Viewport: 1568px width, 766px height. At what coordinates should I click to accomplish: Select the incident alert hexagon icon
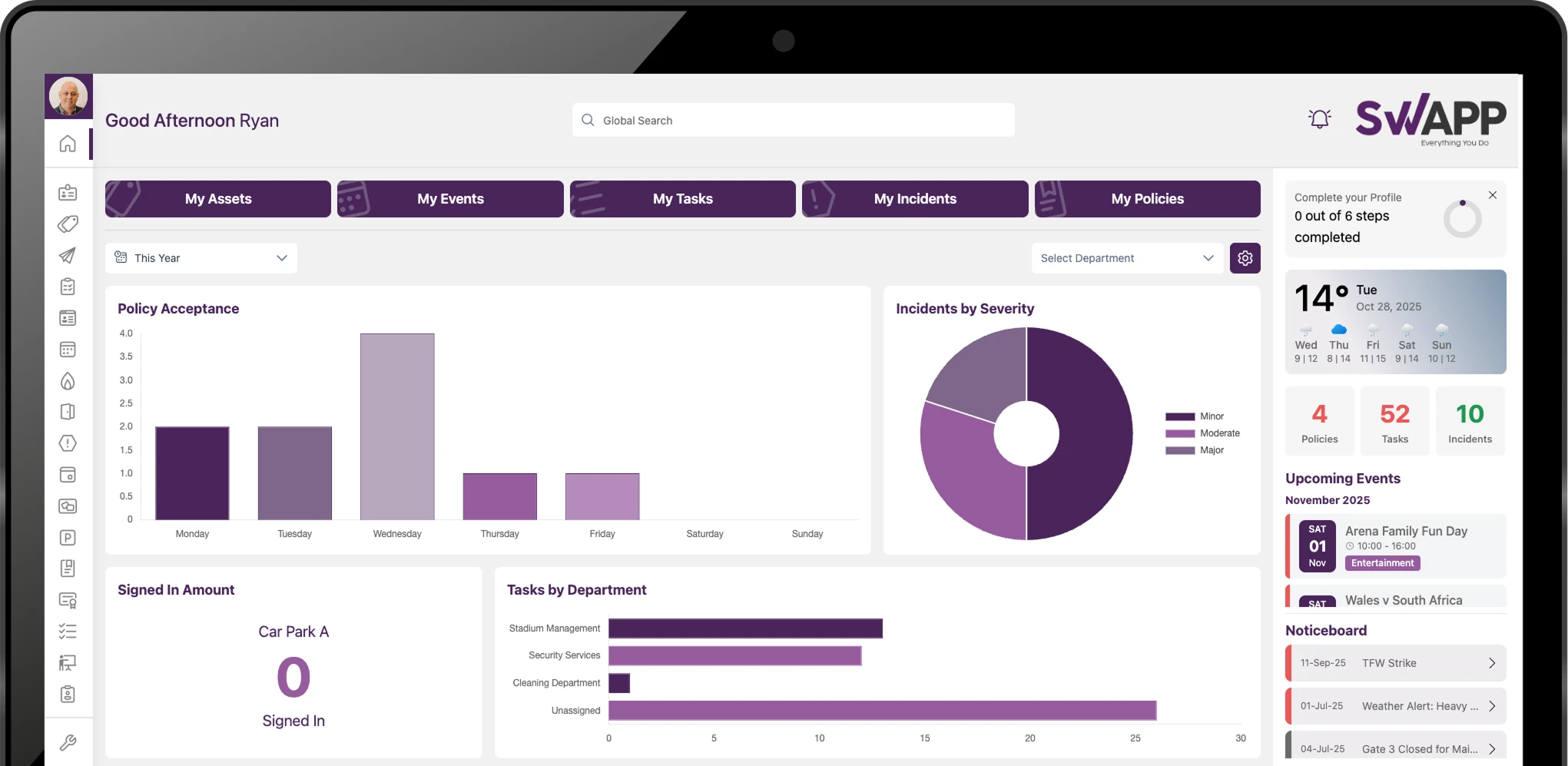[68, 443]
